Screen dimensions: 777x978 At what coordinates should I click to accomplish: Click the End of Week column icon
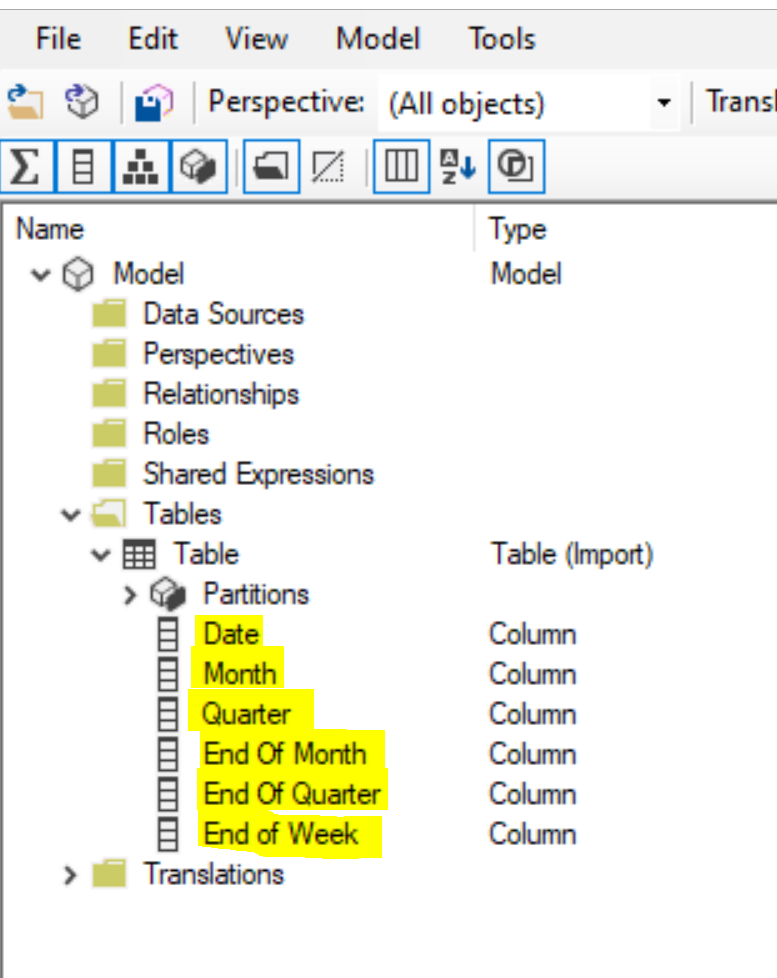click(168, 835)
